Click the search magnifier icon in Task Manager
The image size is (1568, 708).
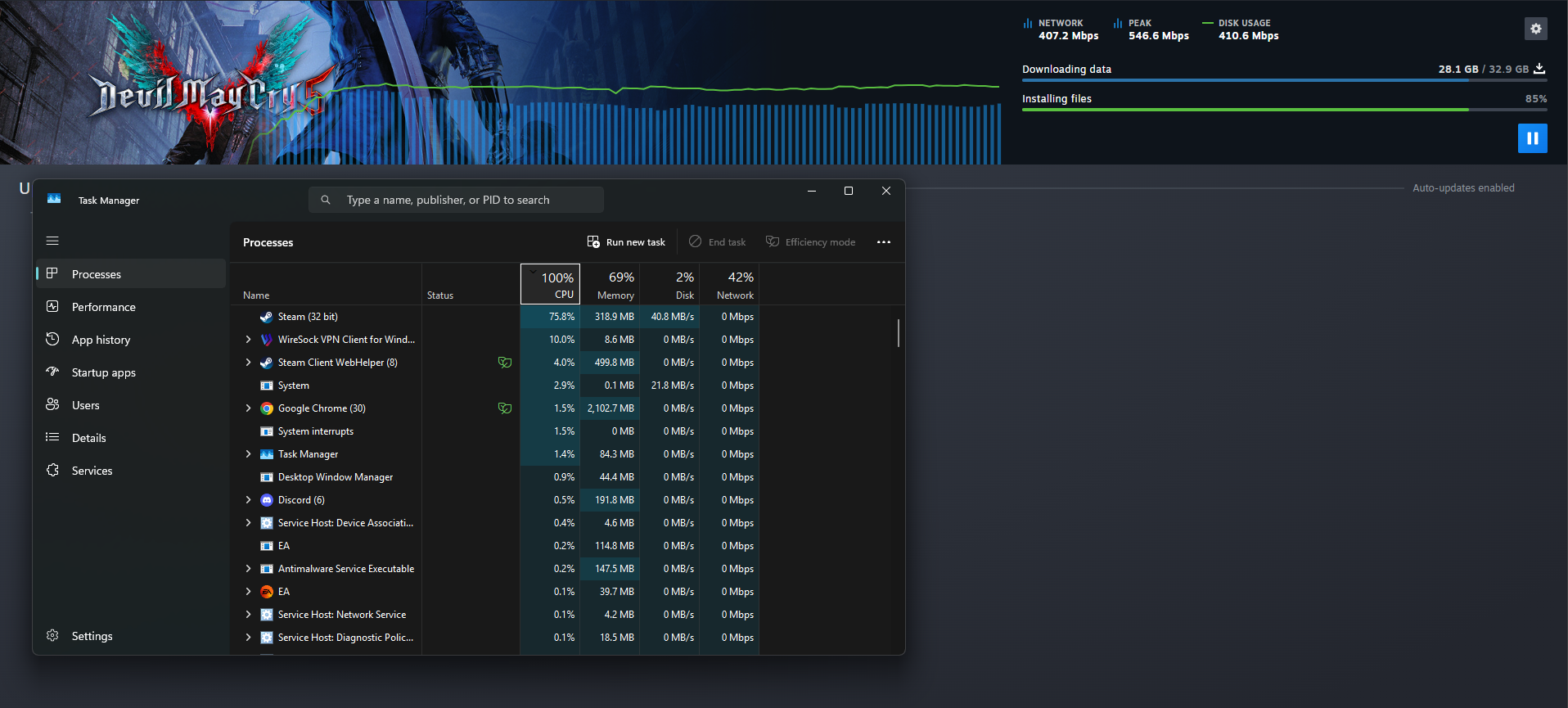[x=326, y=200]
